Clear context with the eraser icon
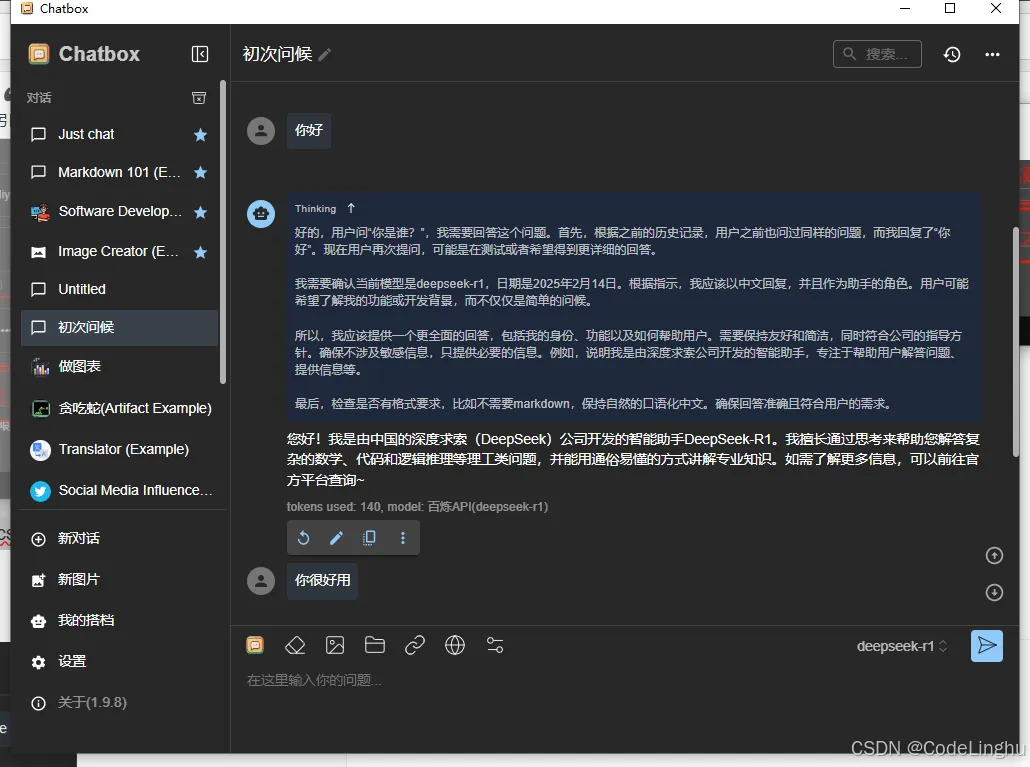 (x=295, y=646)
